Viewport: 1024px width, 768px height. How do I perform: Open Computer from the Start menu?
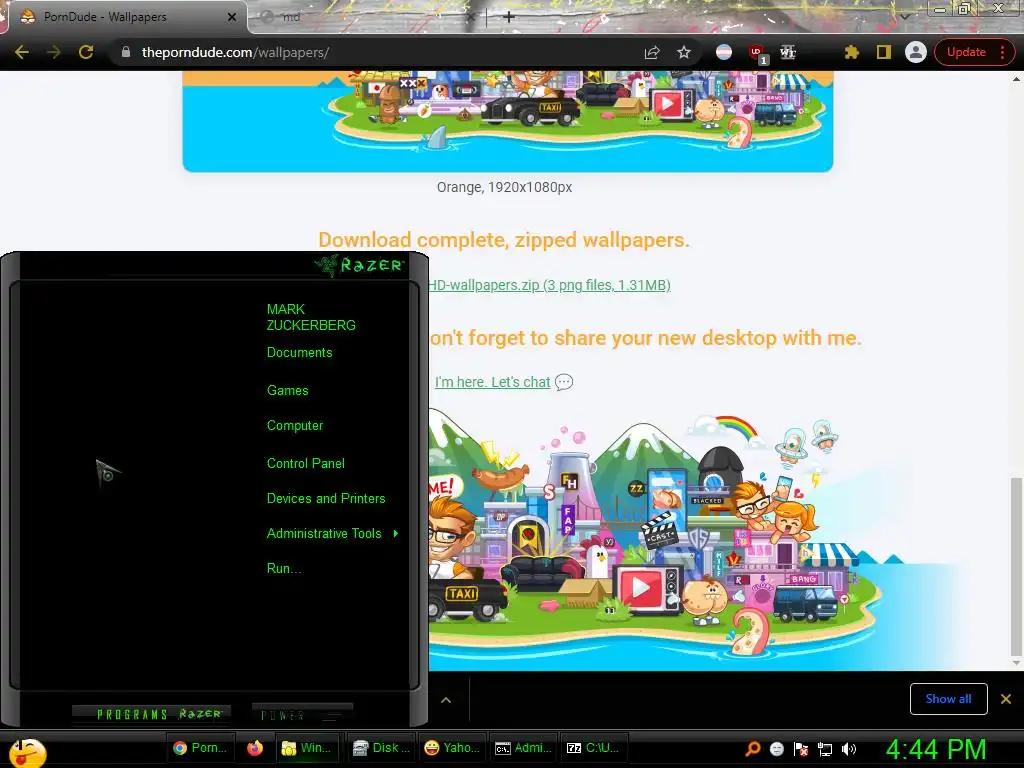pos(295,426)
